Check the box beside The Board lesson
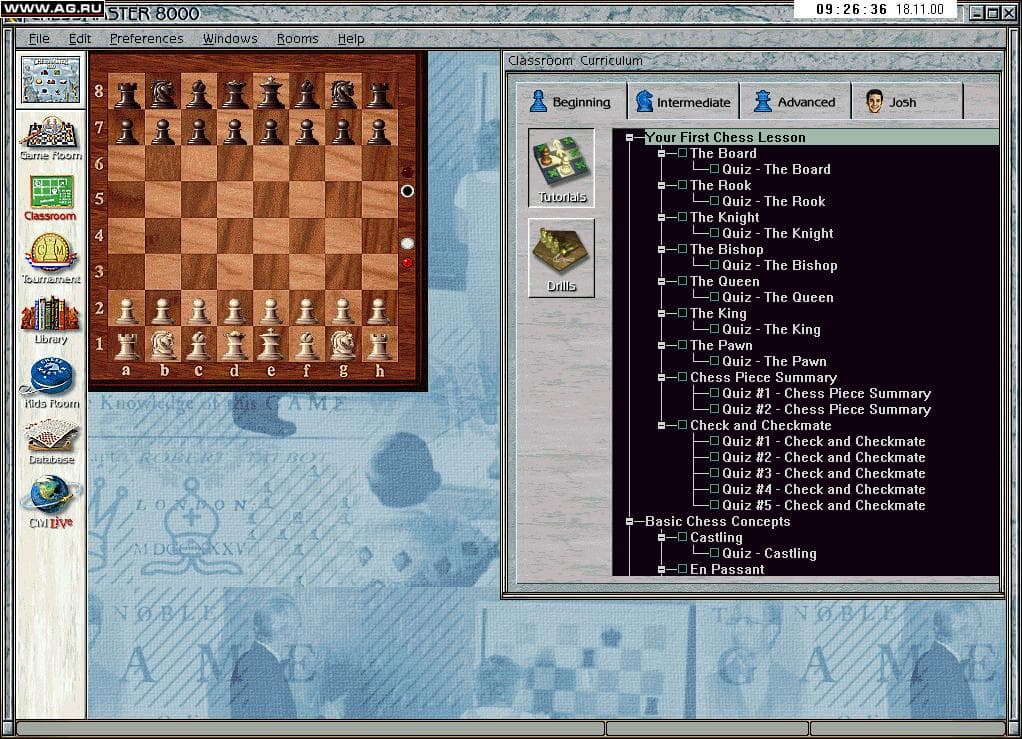1022x739 pixels. (x=682, y=153)
